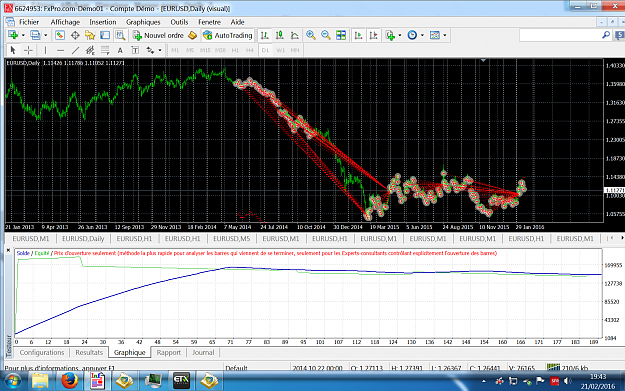Click the search magnifier icon
The width and height of the screenshot is (625, 391).
606,35
